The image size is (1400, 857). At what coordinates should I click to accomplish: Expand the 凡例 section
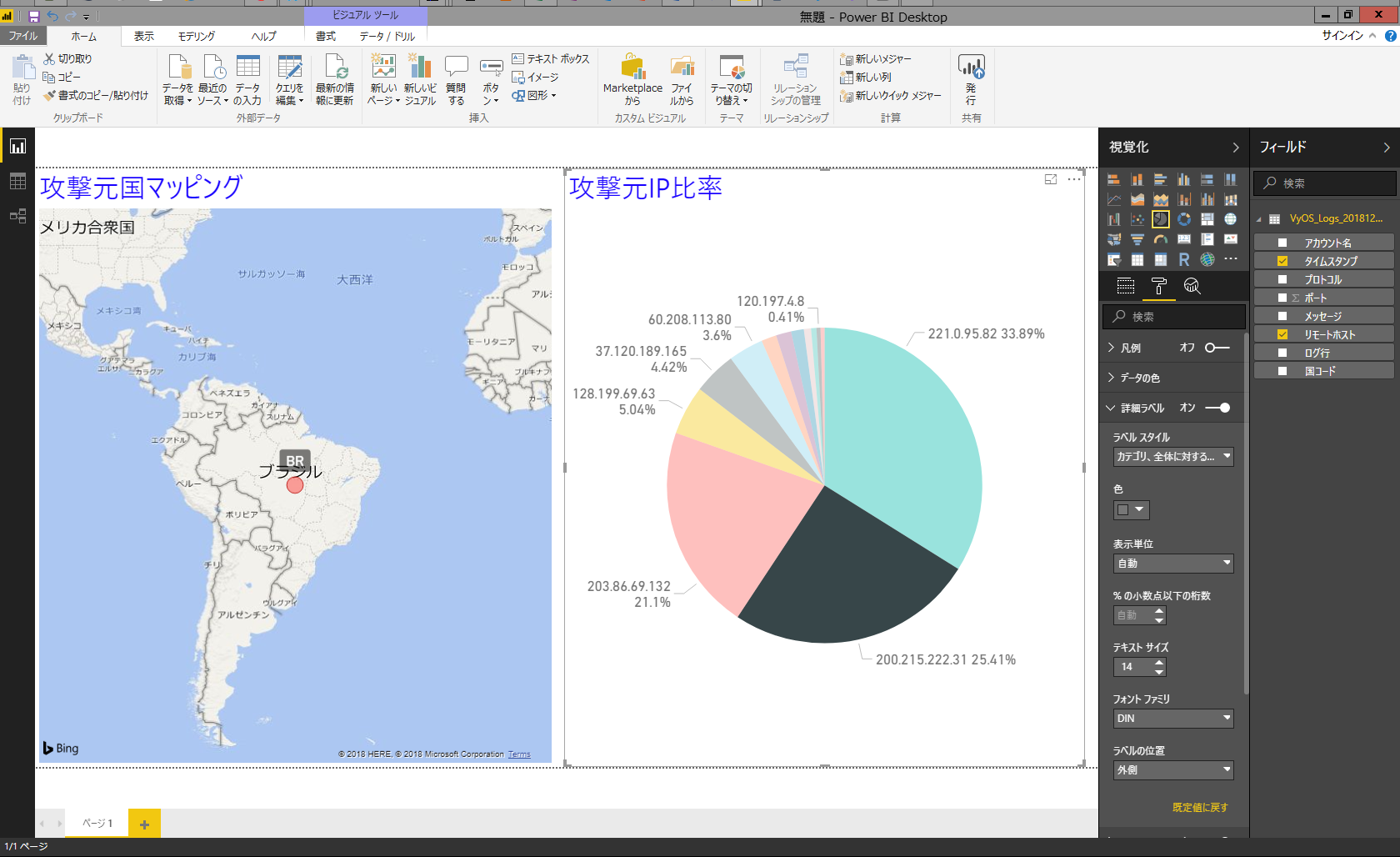(x=1111, y=348)
